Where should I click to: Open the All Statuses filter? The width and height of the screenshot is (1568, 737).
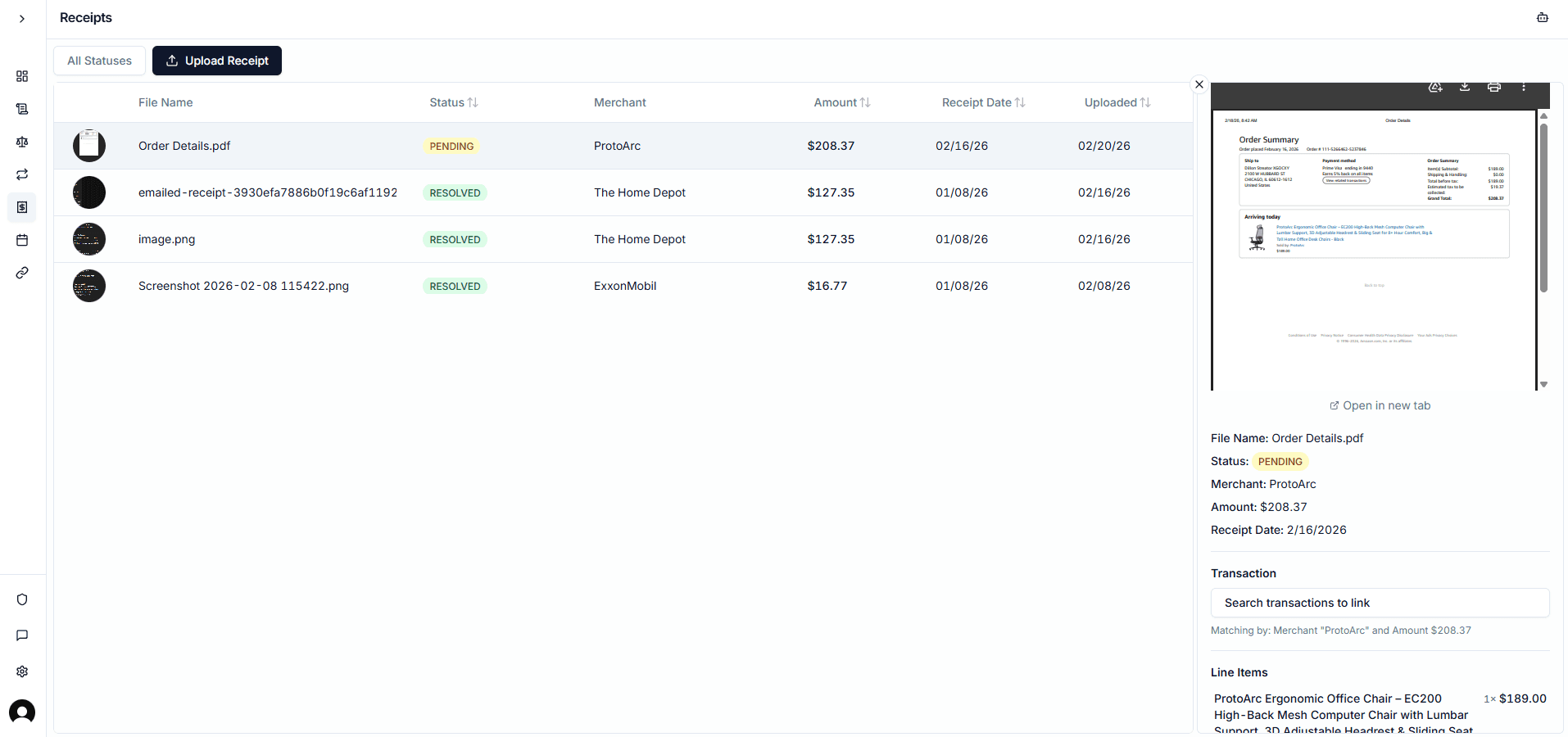click(99, 61)
